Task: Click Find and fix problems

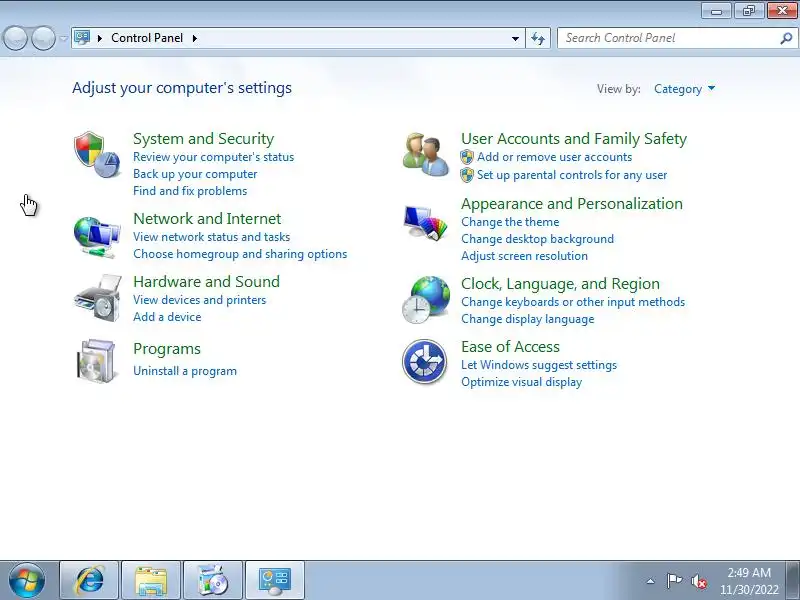Action: 190,191
